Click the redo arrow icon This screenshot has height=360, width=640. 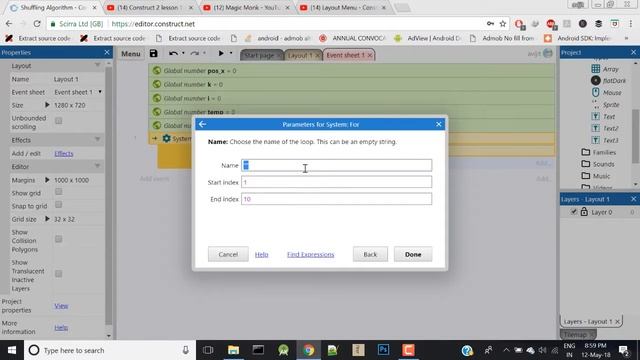[195, 53]
